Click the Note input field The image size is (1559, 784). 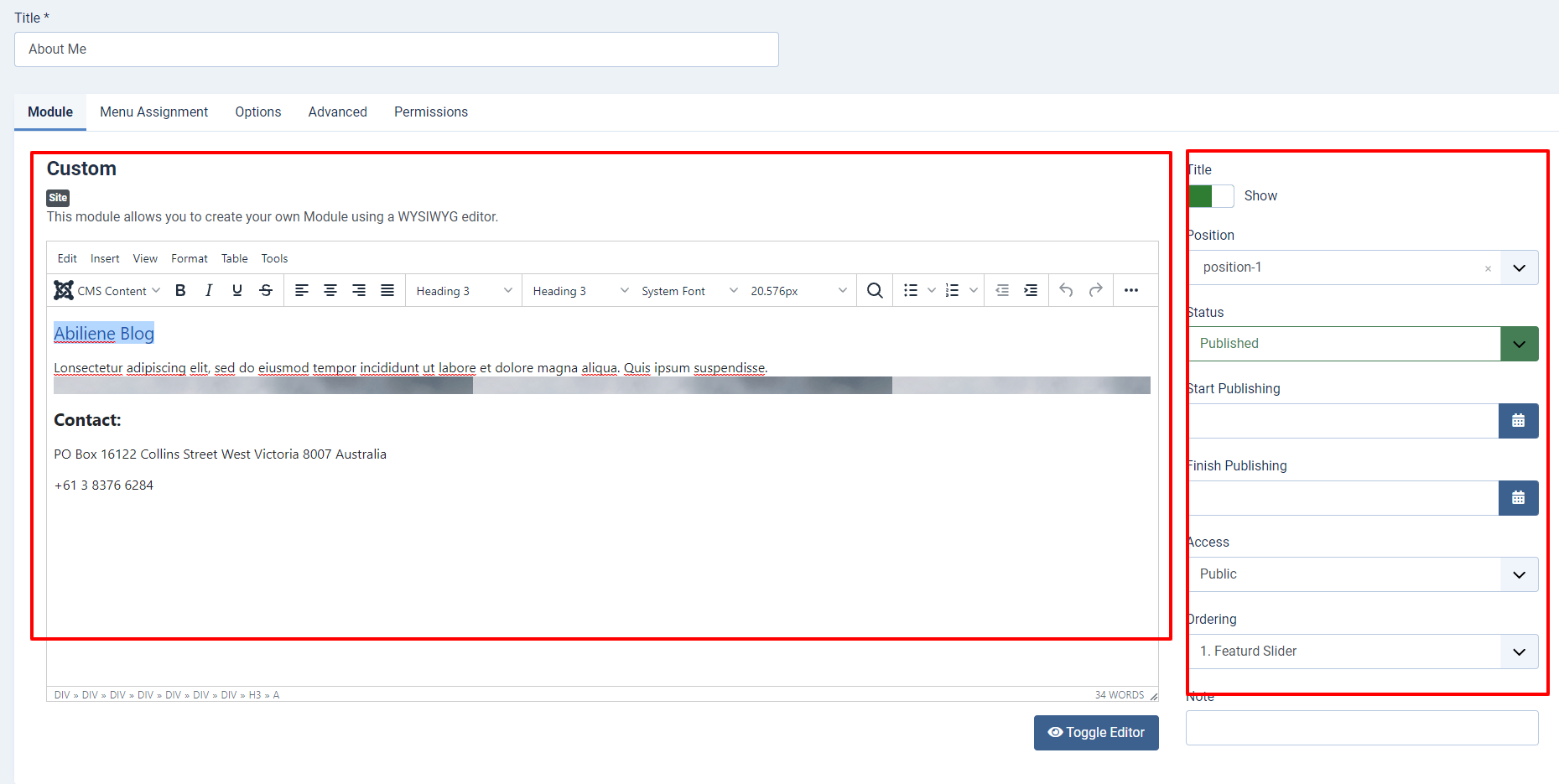click(x=1361, y=728)
